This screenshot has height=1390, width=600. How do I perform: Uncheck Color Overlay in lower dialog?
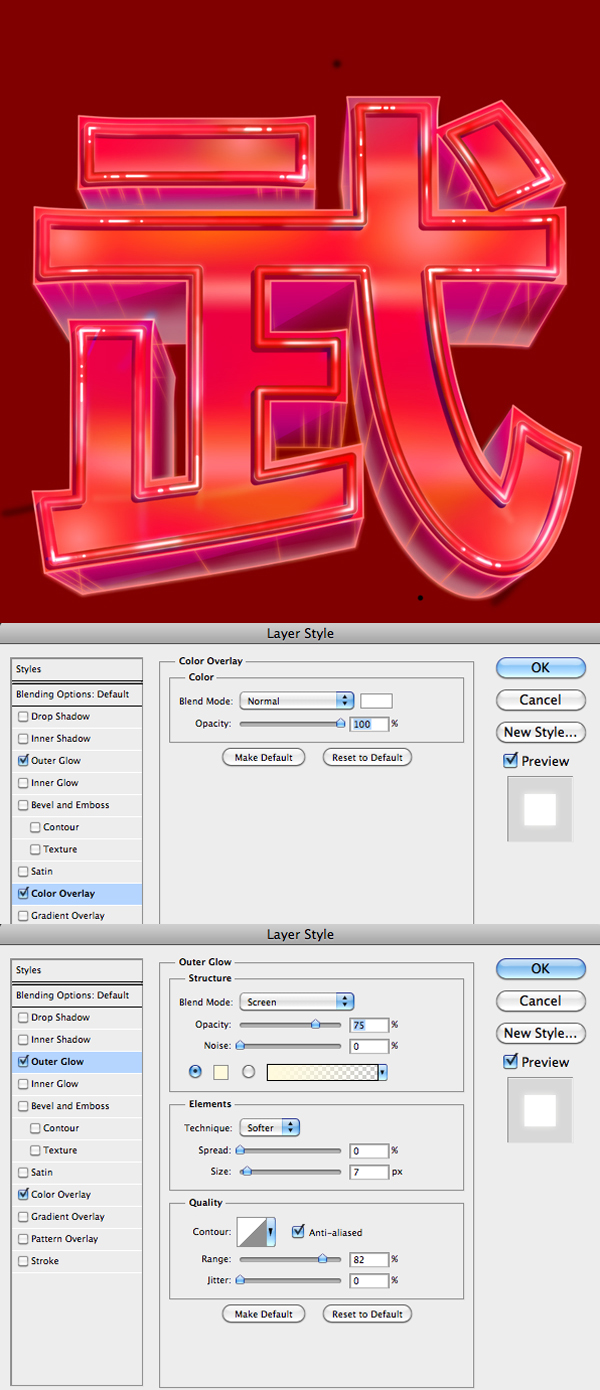(x=23, y=1195)
